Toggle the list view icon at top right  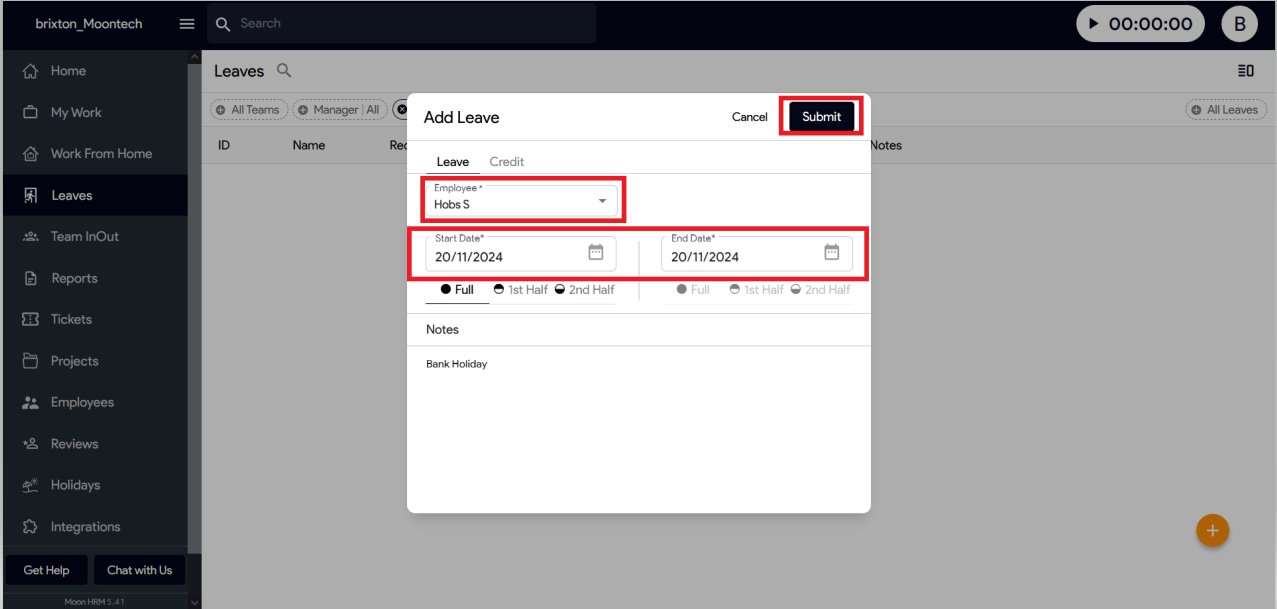click(1245, 71)
